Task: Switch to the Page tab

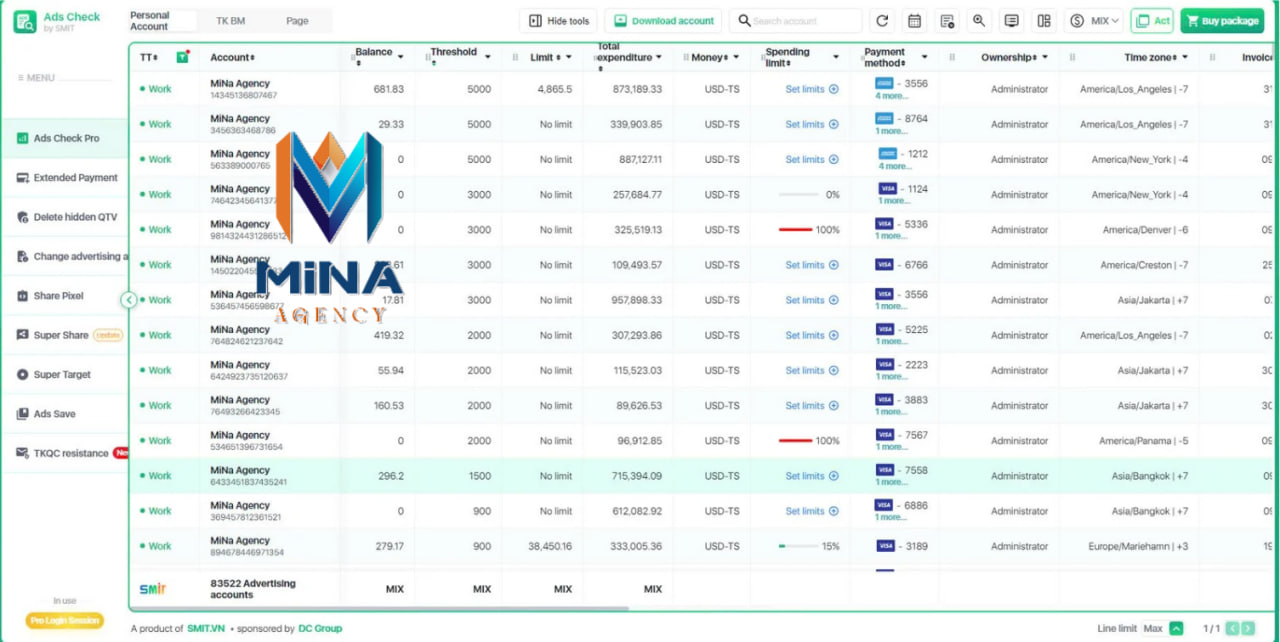Action: tap(297, 21)
